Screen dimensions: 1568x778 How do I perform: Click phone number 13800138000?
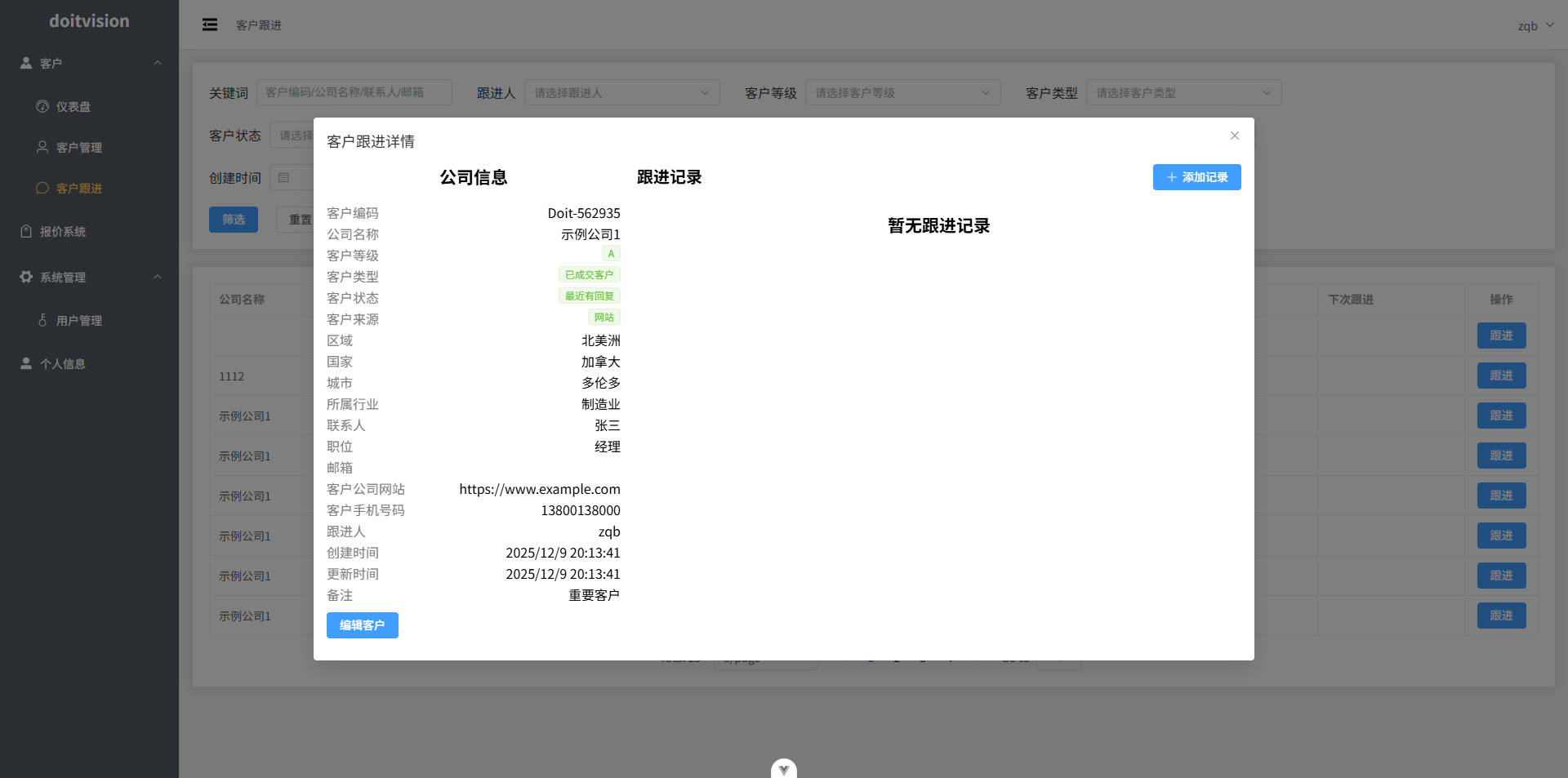coord(581,510)
